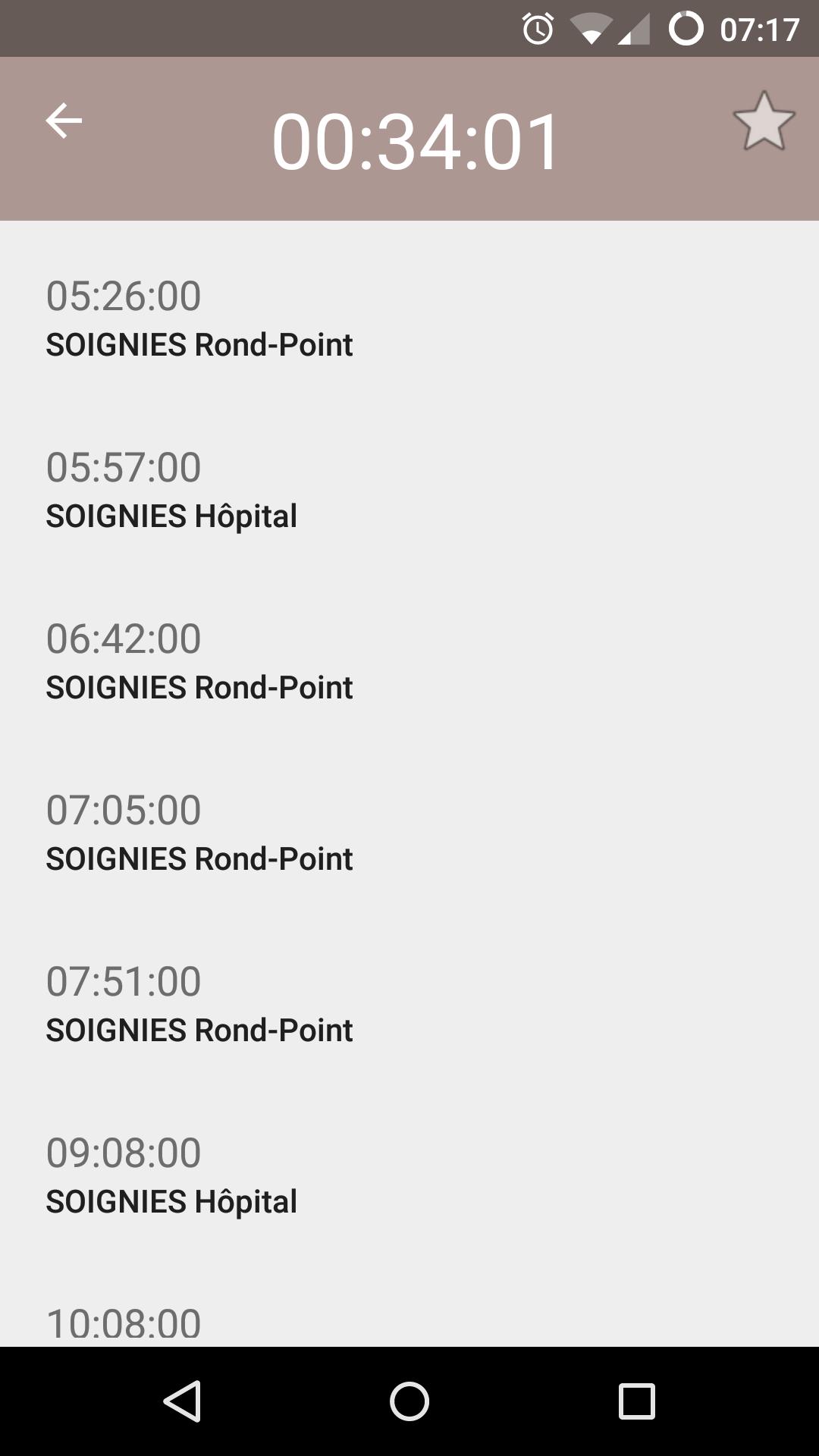This screenshot has height=1456, width=819.
Task: Open the recent apps square button
Action: click(x=636, y=1401)
